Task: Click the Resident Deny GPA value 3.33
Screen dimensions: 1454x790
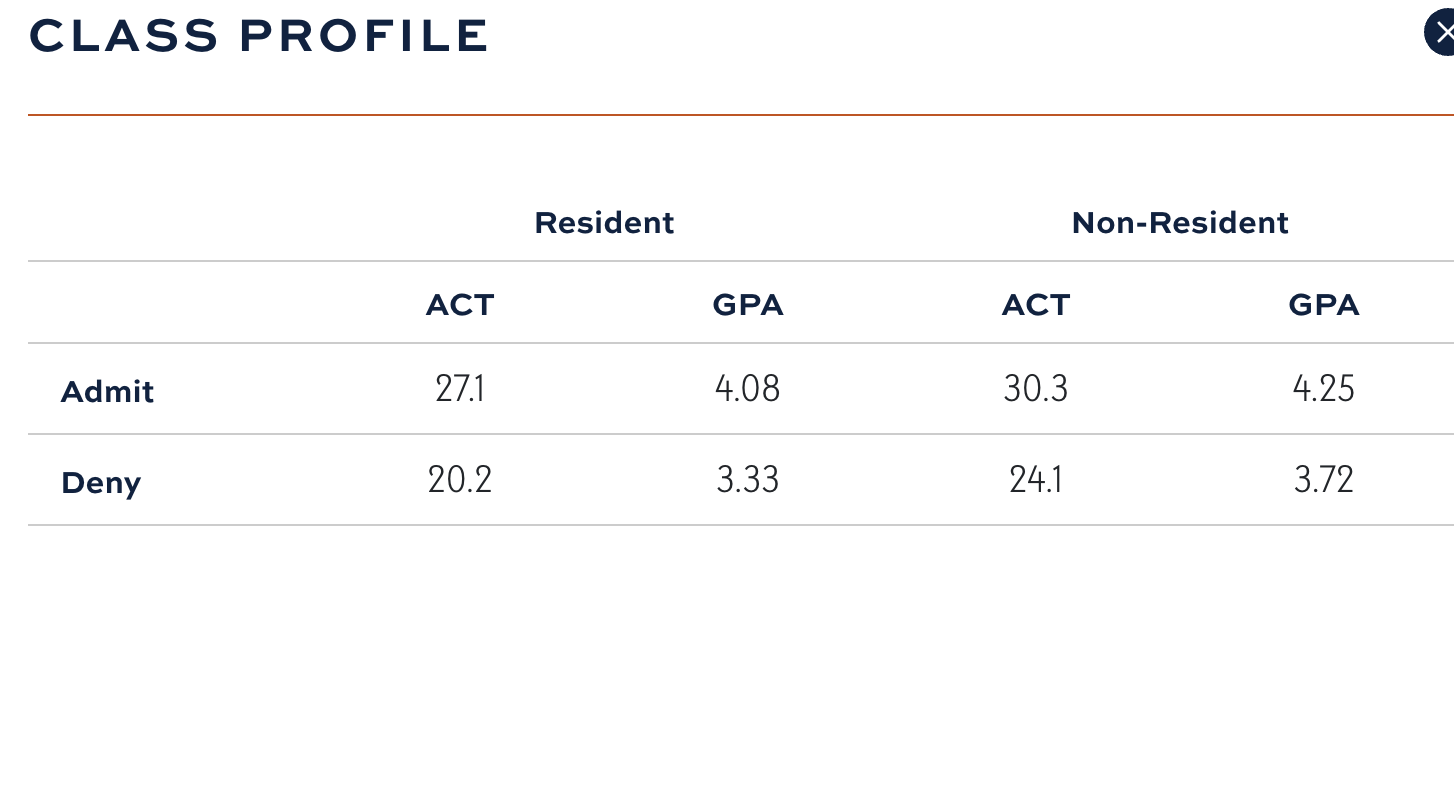Action: coord(748,480)
